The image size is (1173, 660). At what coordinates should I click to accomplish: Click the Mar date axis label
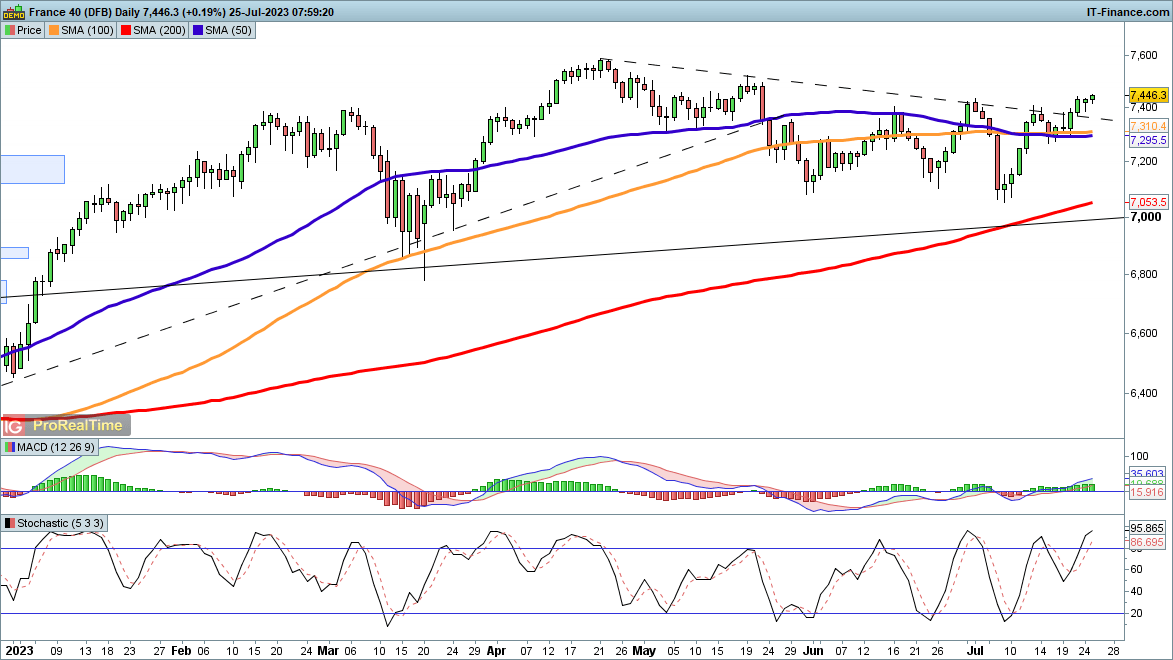[328, 650]
